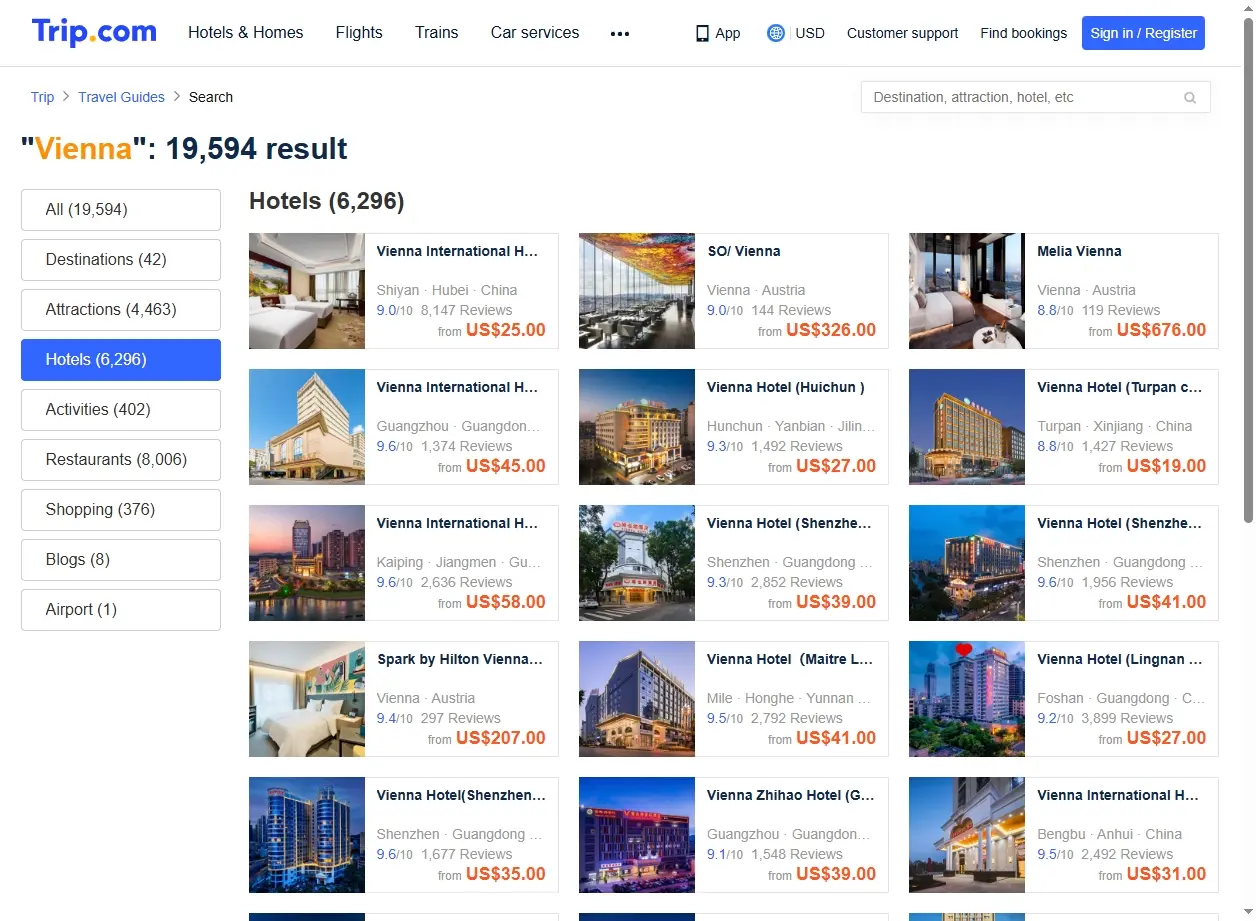The image size is (1256, 921).
Task: Select Blogs (8) filter
Action: coord(121,560)
